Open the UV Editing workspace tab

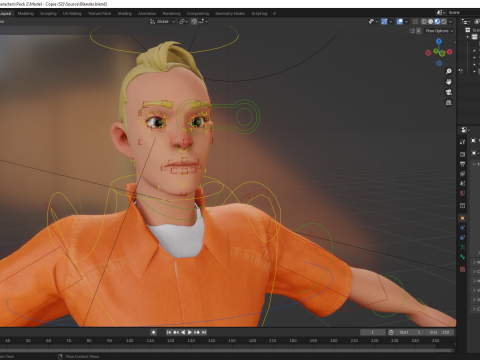click(72, 13)
